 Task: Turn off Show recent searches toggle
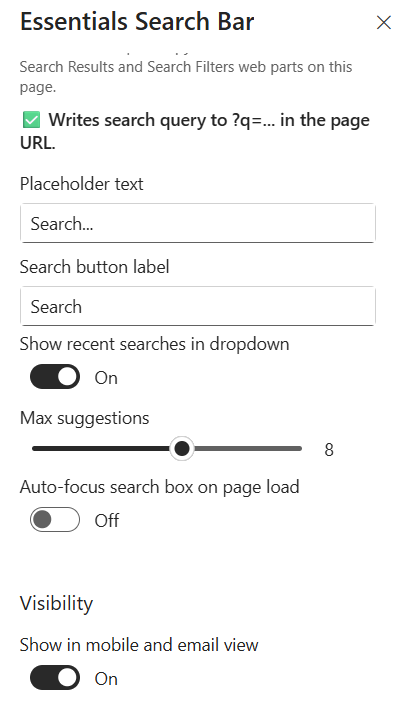(x=55, y=376)
